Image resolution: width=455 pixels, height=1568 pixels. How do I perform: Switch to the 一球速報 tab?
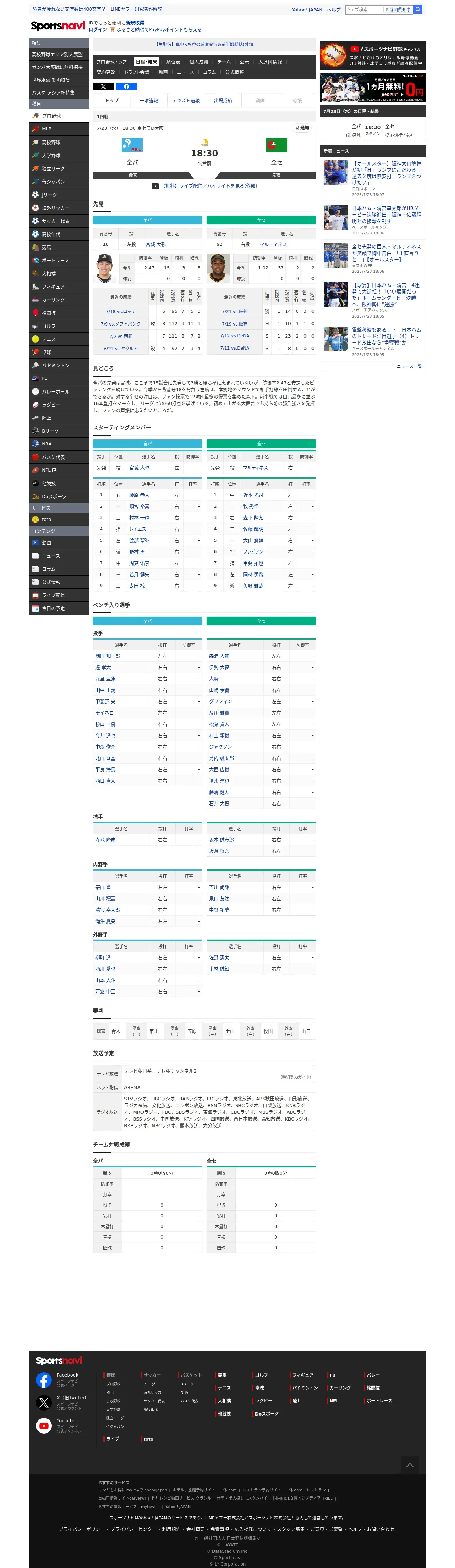coord(148,101)
